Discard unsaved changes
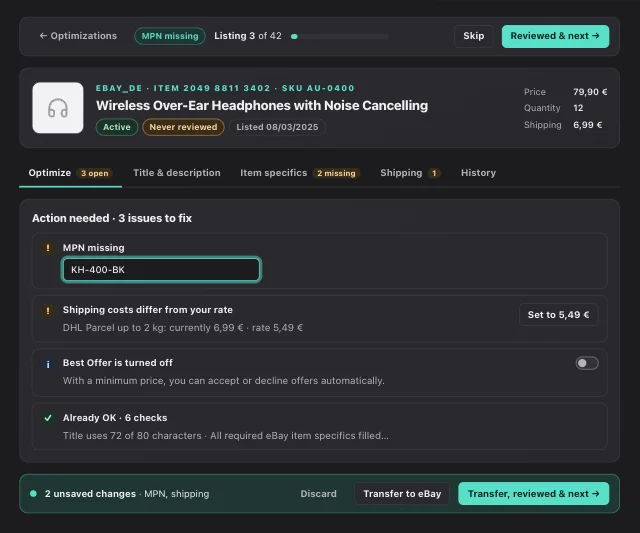The width and height of the screenshot is (640, 533). tap(318, 494)
